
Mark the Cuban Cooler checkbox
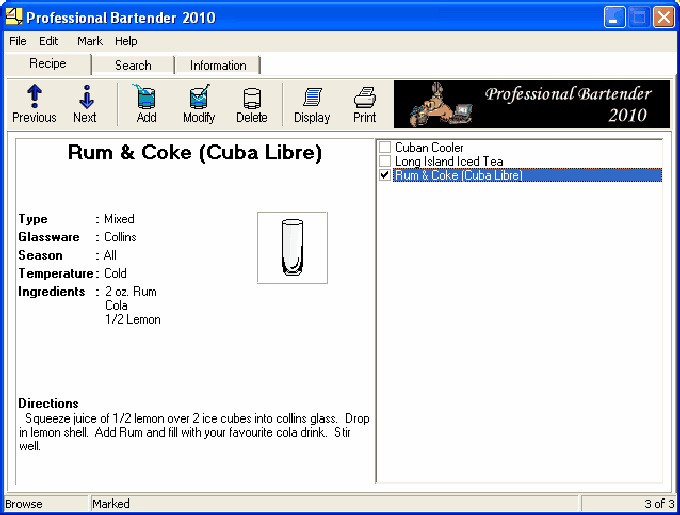pos(385,147)
